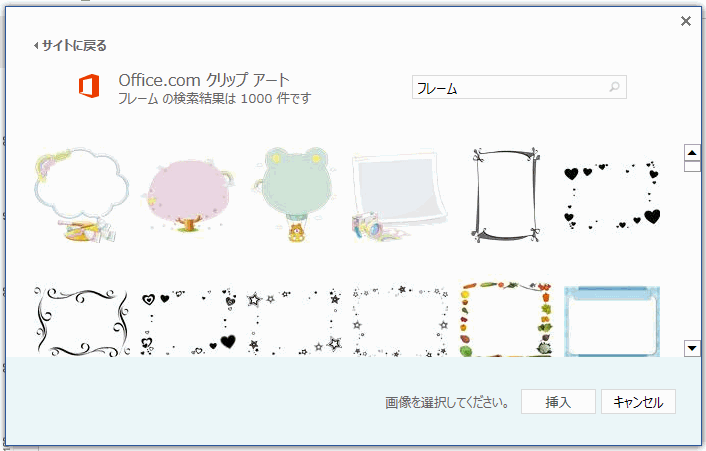Click the キャンセル button
Screen dimensions: 706x451
638,401
